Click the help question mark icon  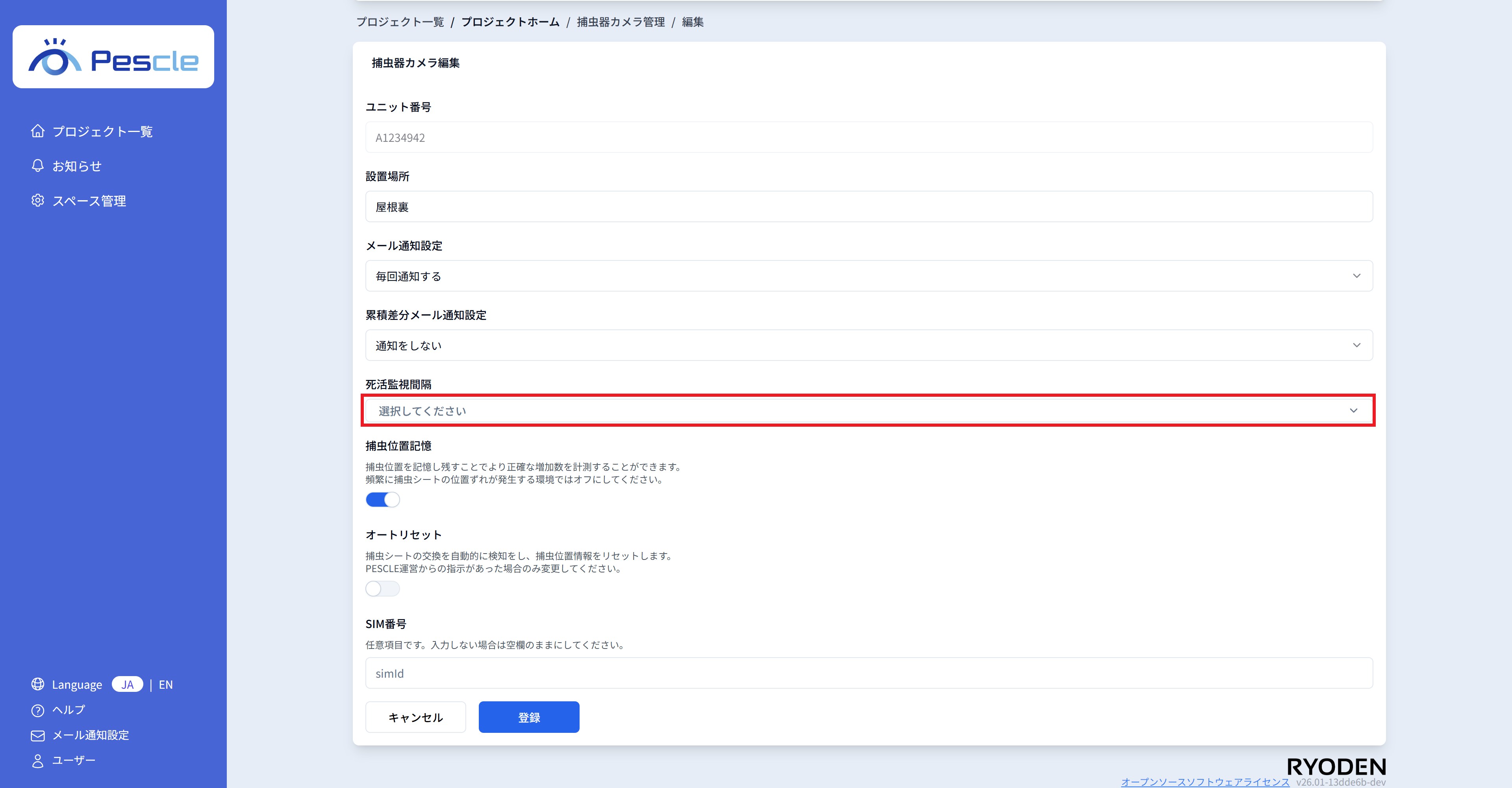tap(37, 710)
